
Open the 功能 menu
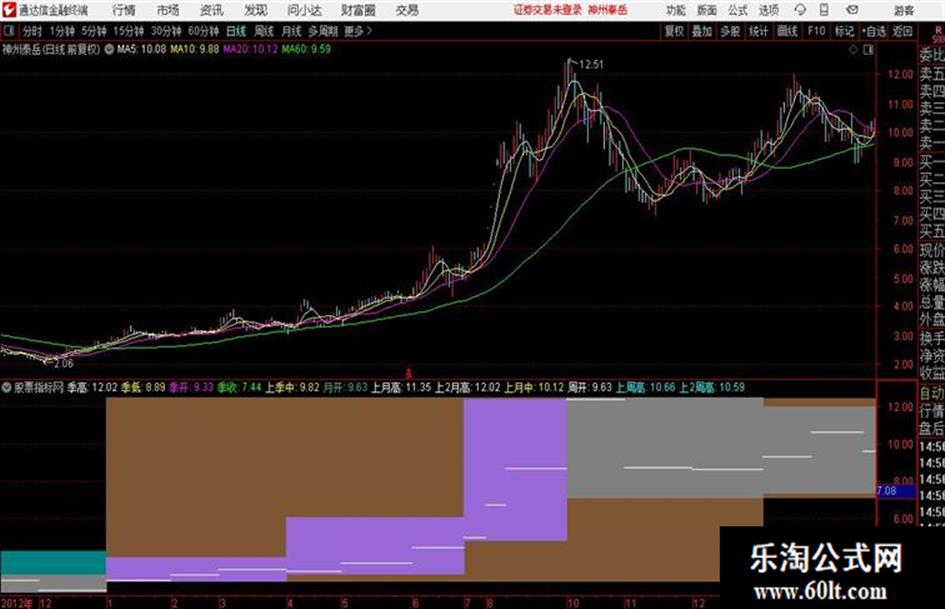(x=676, y=10)
